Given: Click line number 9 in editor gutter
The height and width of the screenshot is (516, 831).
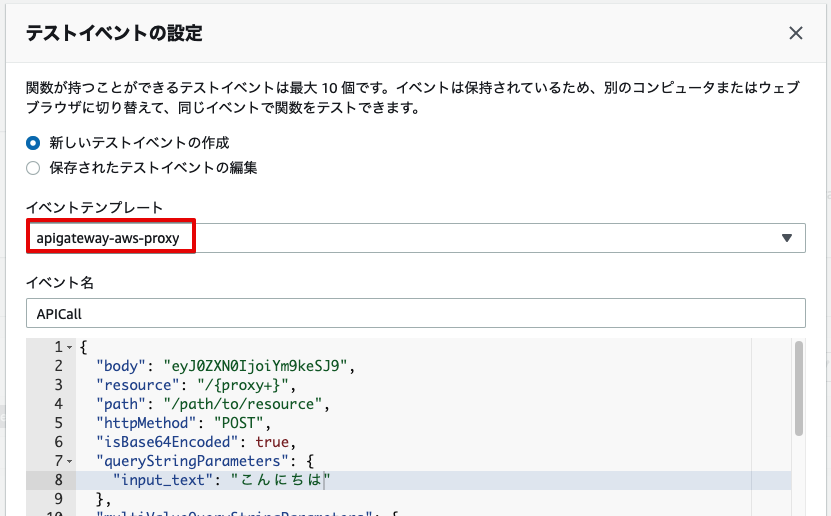Looking at the screenshot, I should (x=58, y=499).
